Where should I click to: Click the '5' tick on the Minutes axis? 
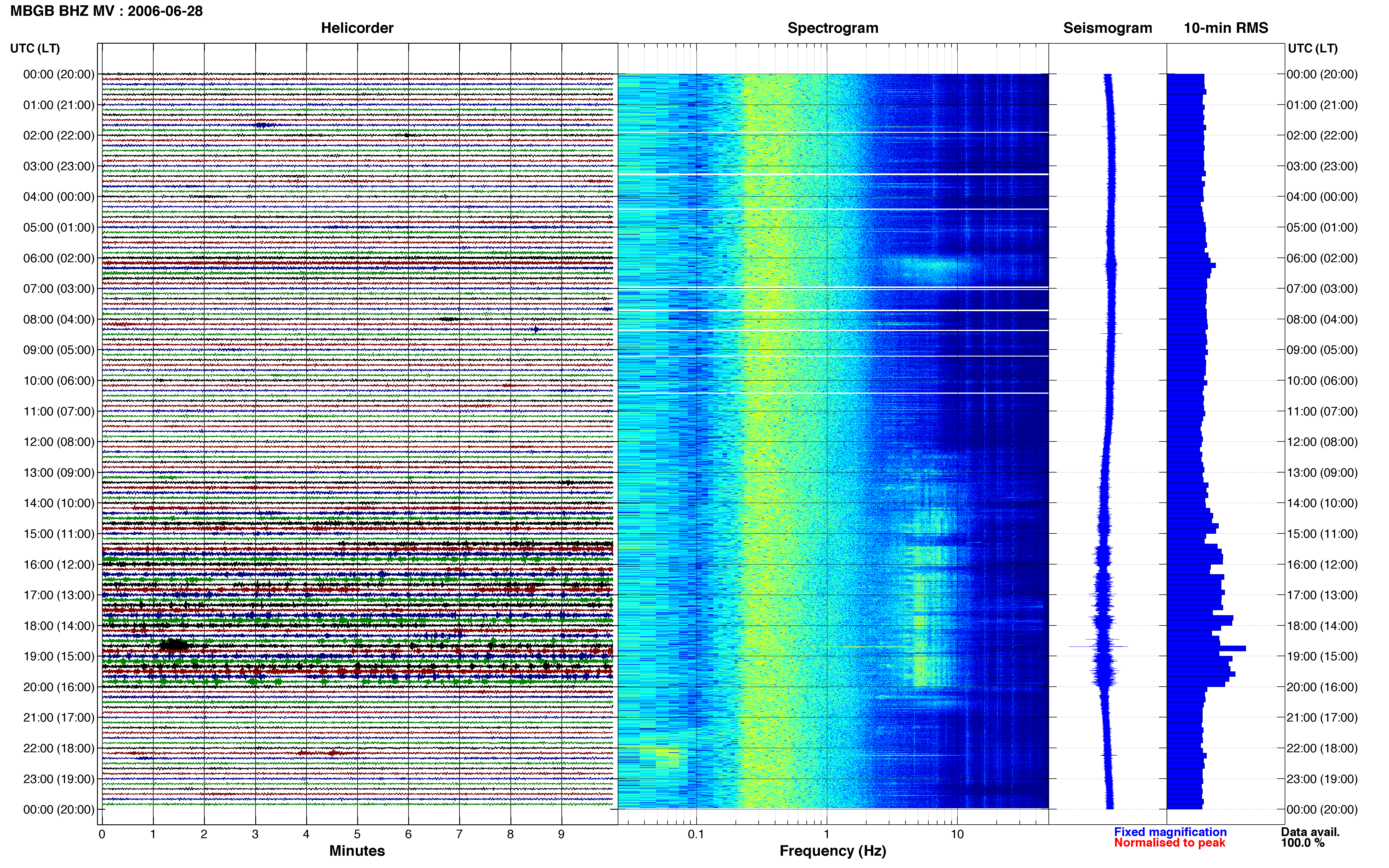click(357, 834)
